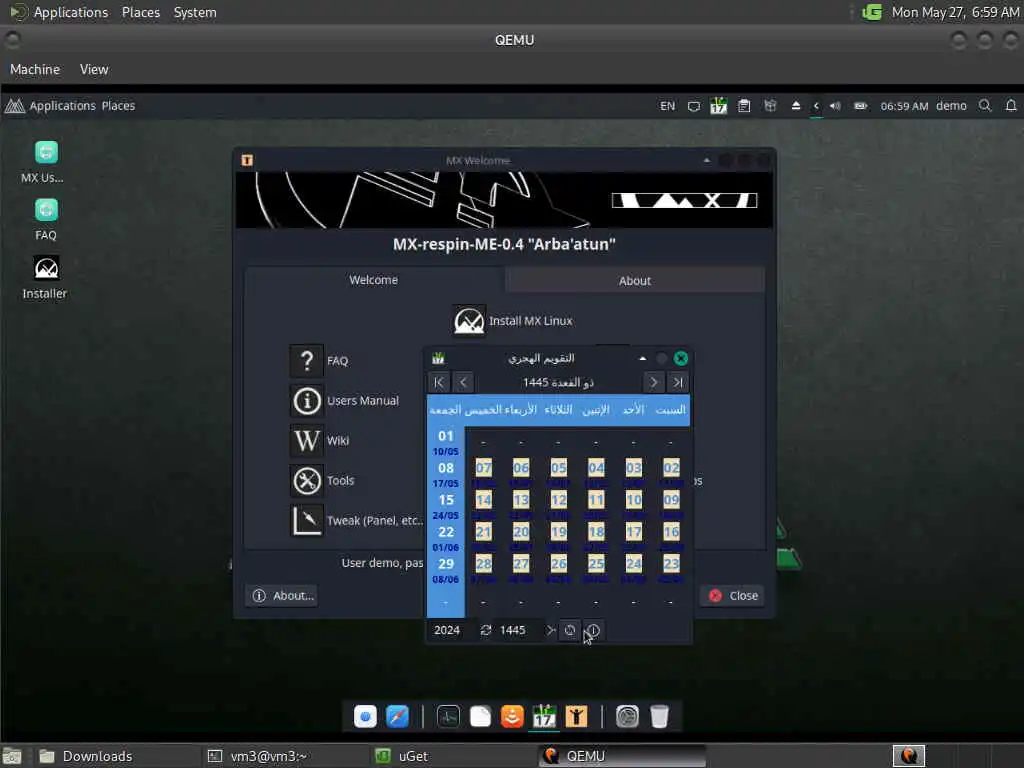Click the Install MX Linux icon
The image size is (1024, 768).
(x=469, y=321)
